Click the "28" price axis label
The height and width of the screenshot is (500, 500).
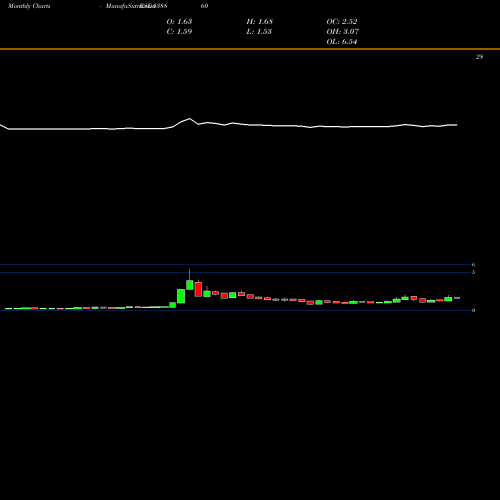tap(479, 57)
